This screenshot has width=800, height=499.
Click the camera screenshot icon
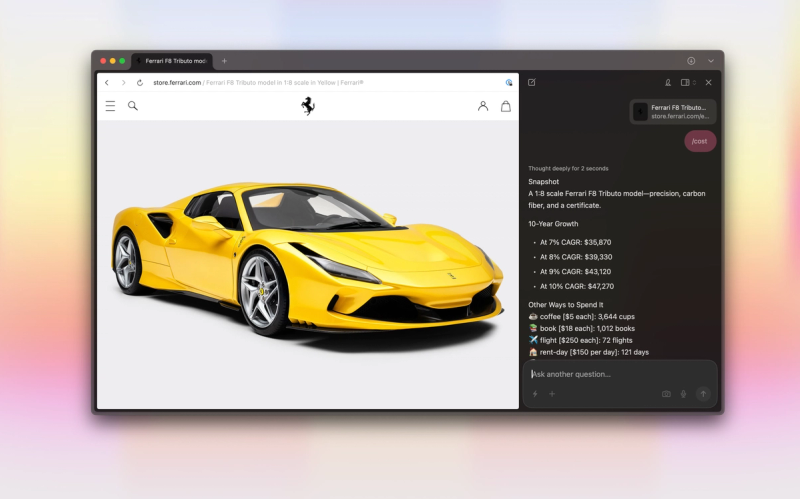pyautogui.click(x=666, y=394)
